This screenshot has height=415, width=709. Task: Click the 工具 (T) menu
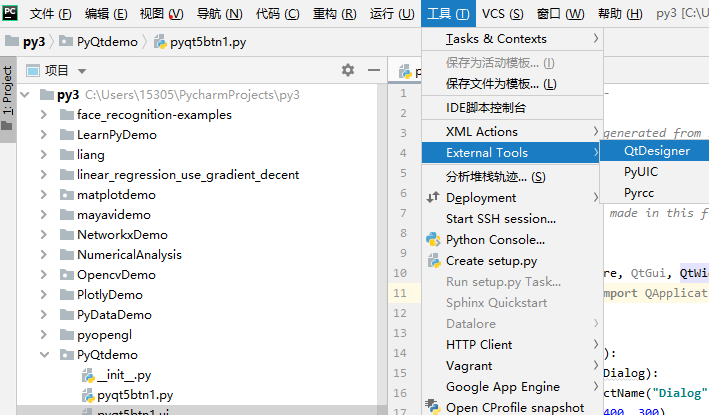pyautogui.click(x=448, y=14)
